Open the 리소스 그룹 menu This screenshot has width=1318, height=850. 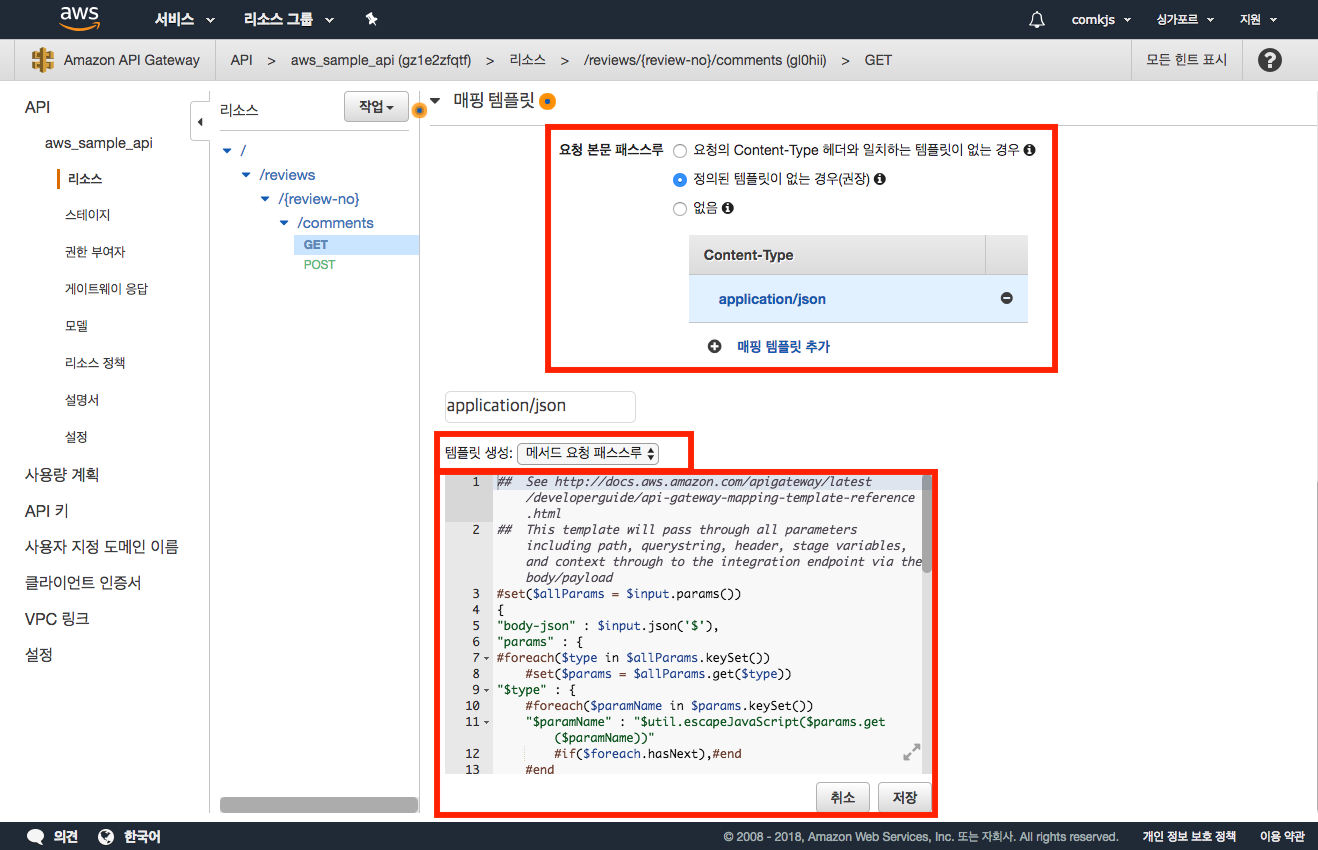[288, 20]
